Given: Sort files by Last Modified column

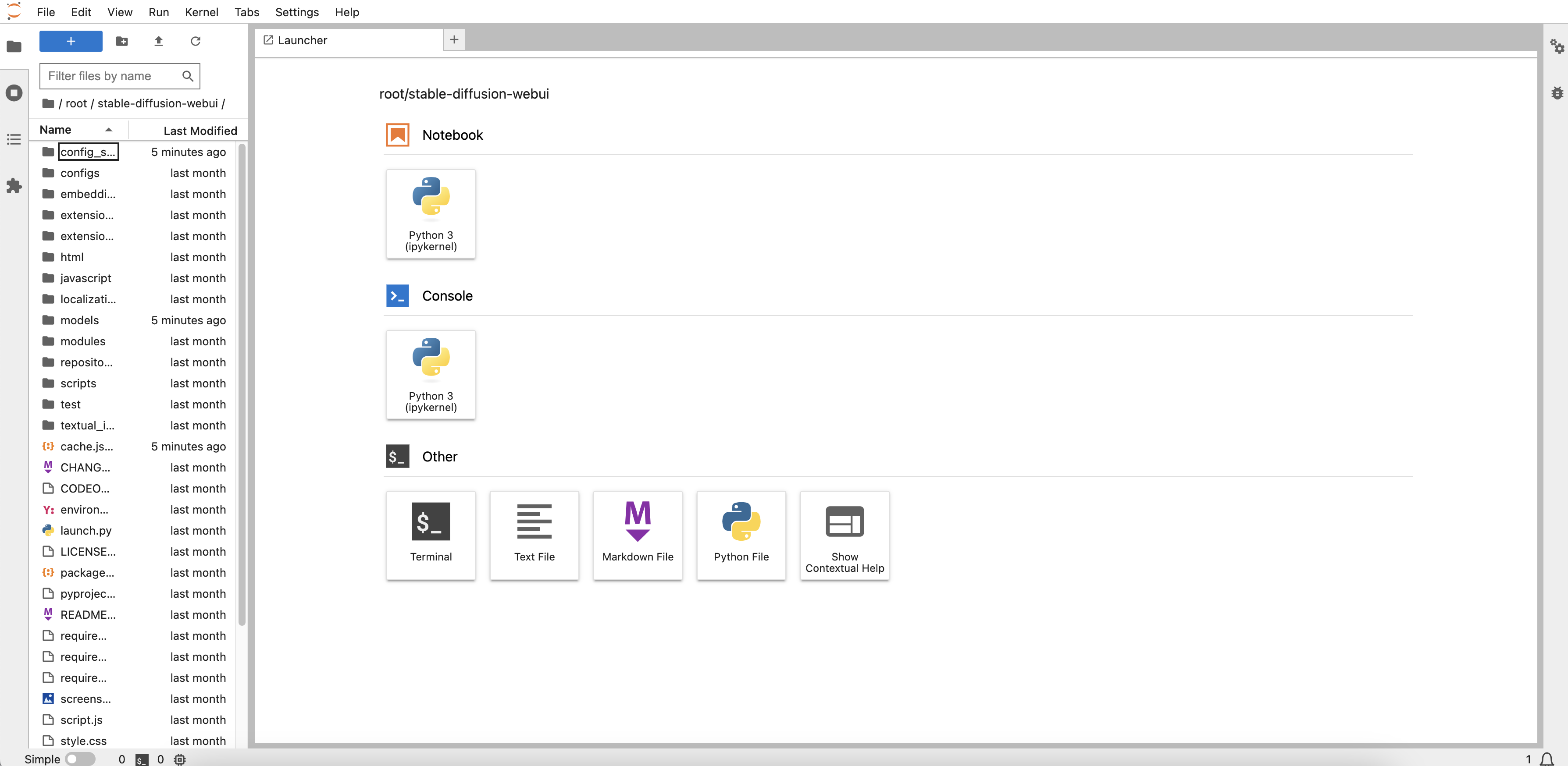Looking at the screenshot, I should pyautogui.click(x=189, y=130).
